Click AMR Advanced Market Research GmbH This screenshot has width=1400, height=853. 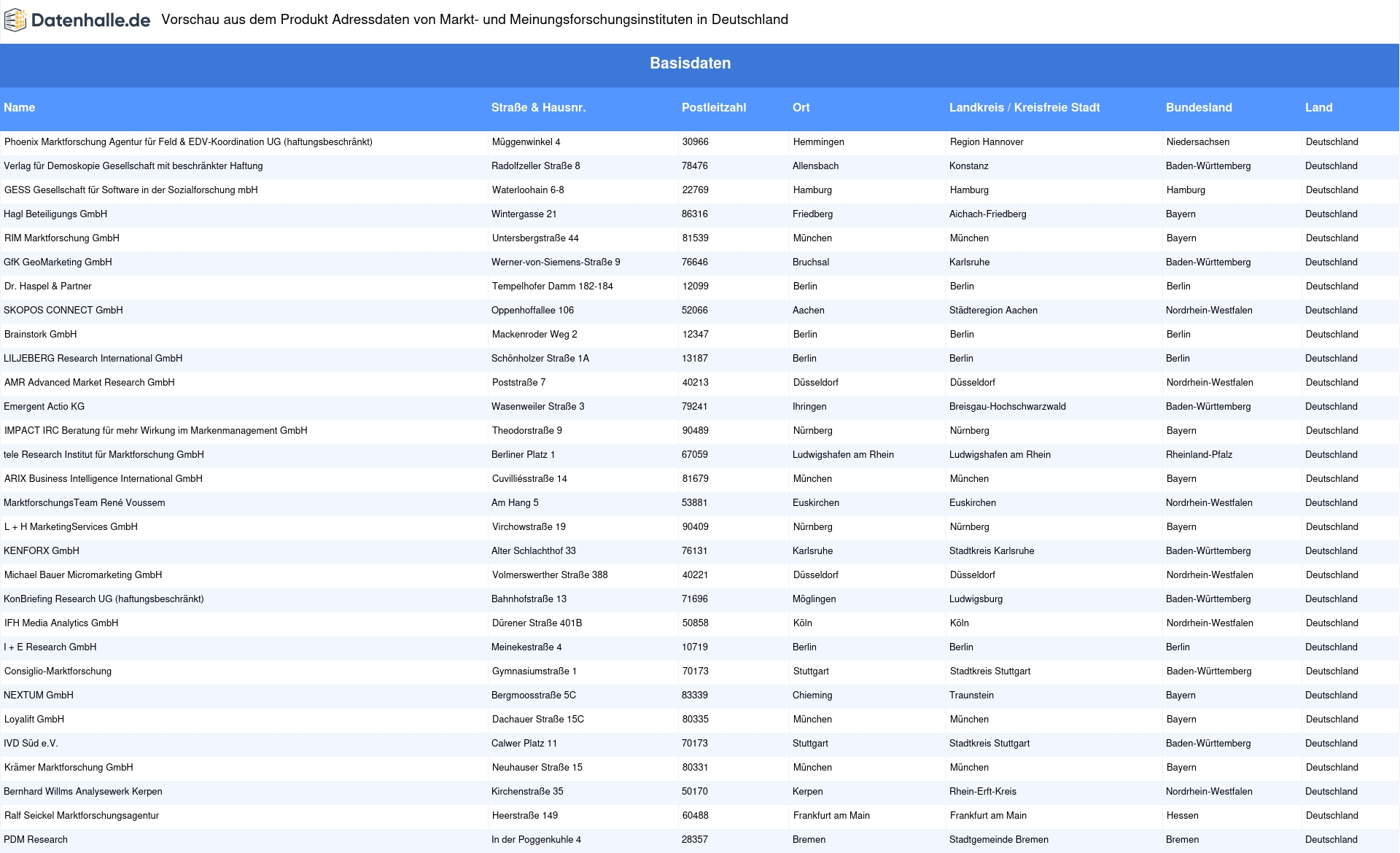[x=90, y=383]
